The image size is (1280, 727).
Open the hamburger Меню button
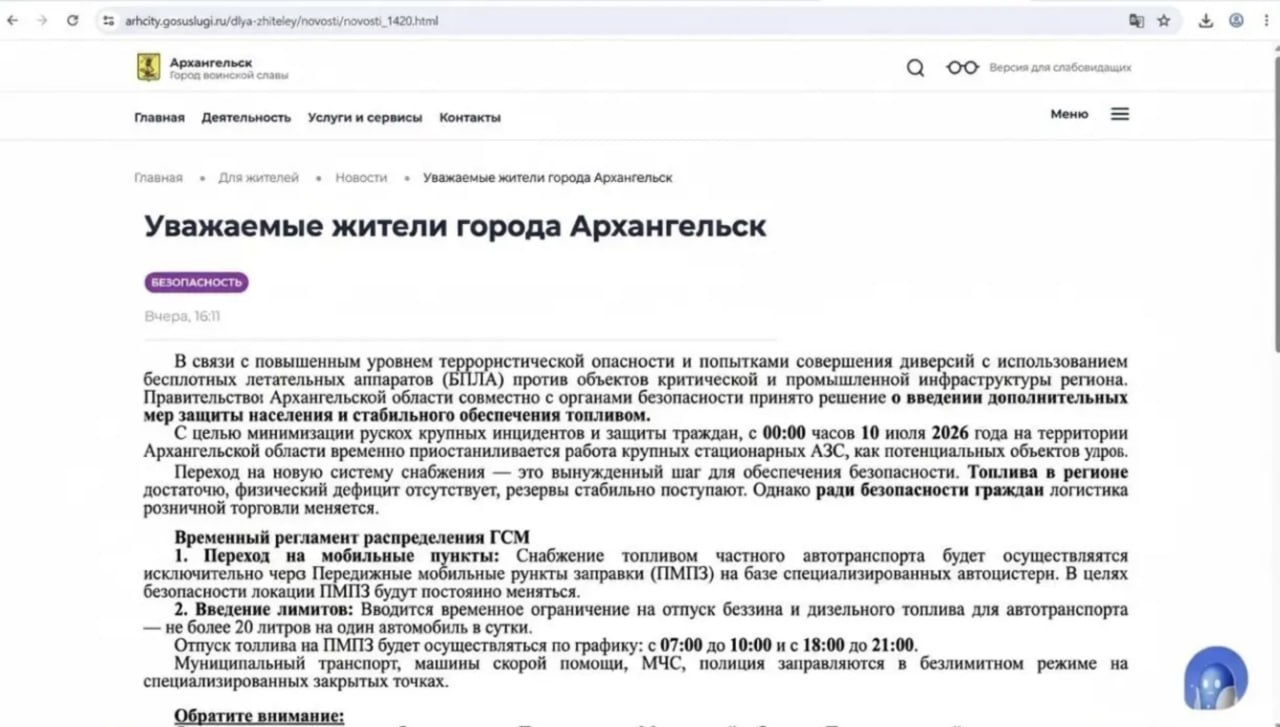point(1090,114)
